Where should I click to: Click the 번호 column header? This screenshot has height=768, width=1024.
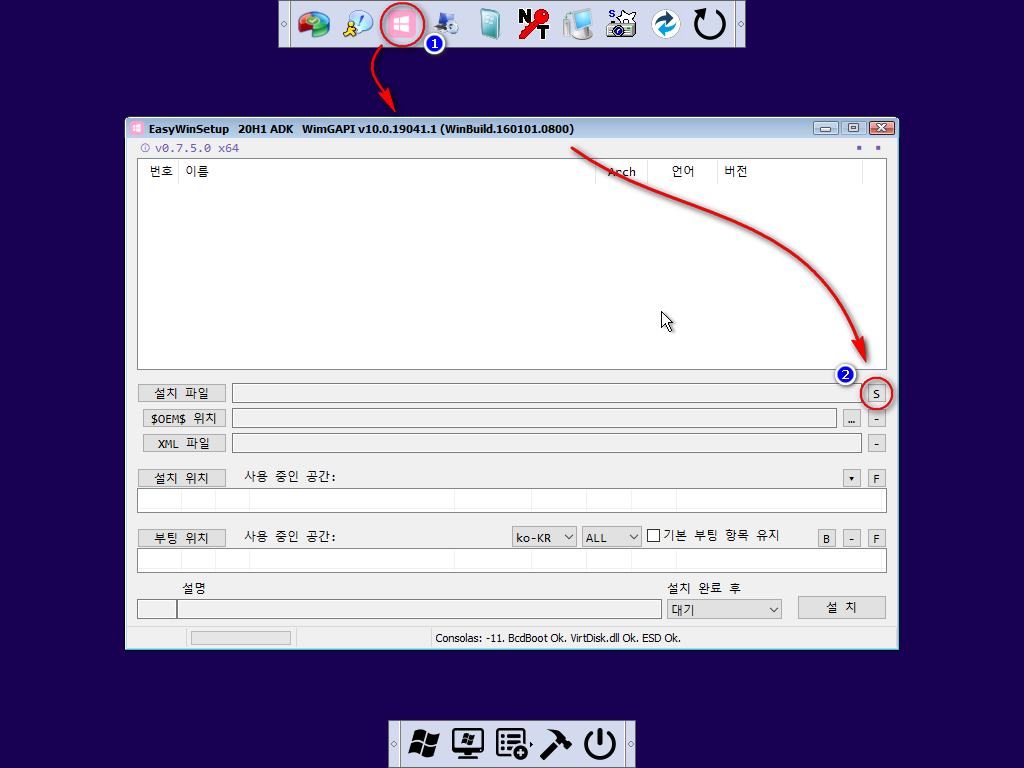(159, 171)
